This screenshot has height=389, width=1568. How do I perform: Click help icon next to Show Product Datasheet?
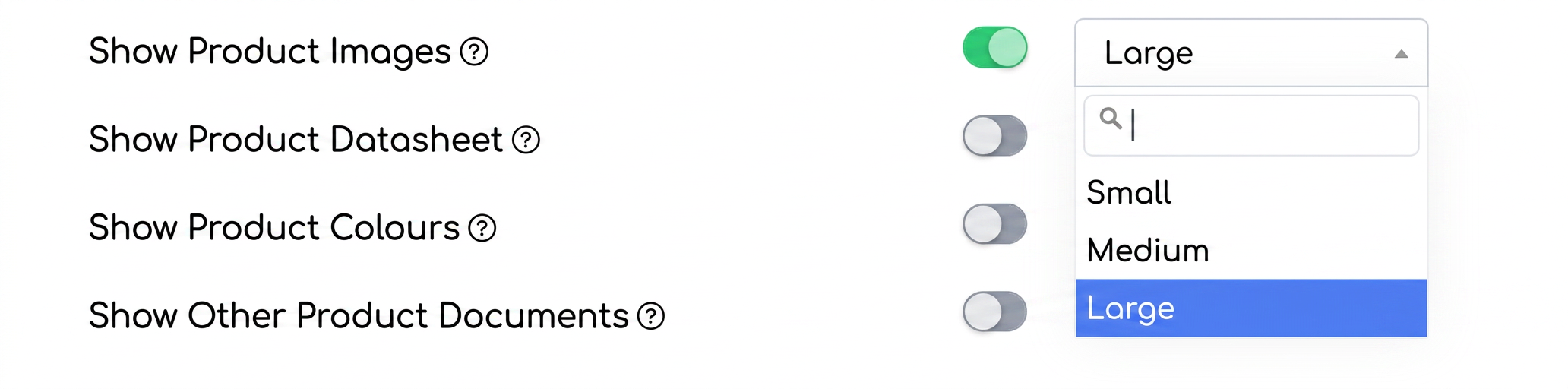tap(526, 140)
